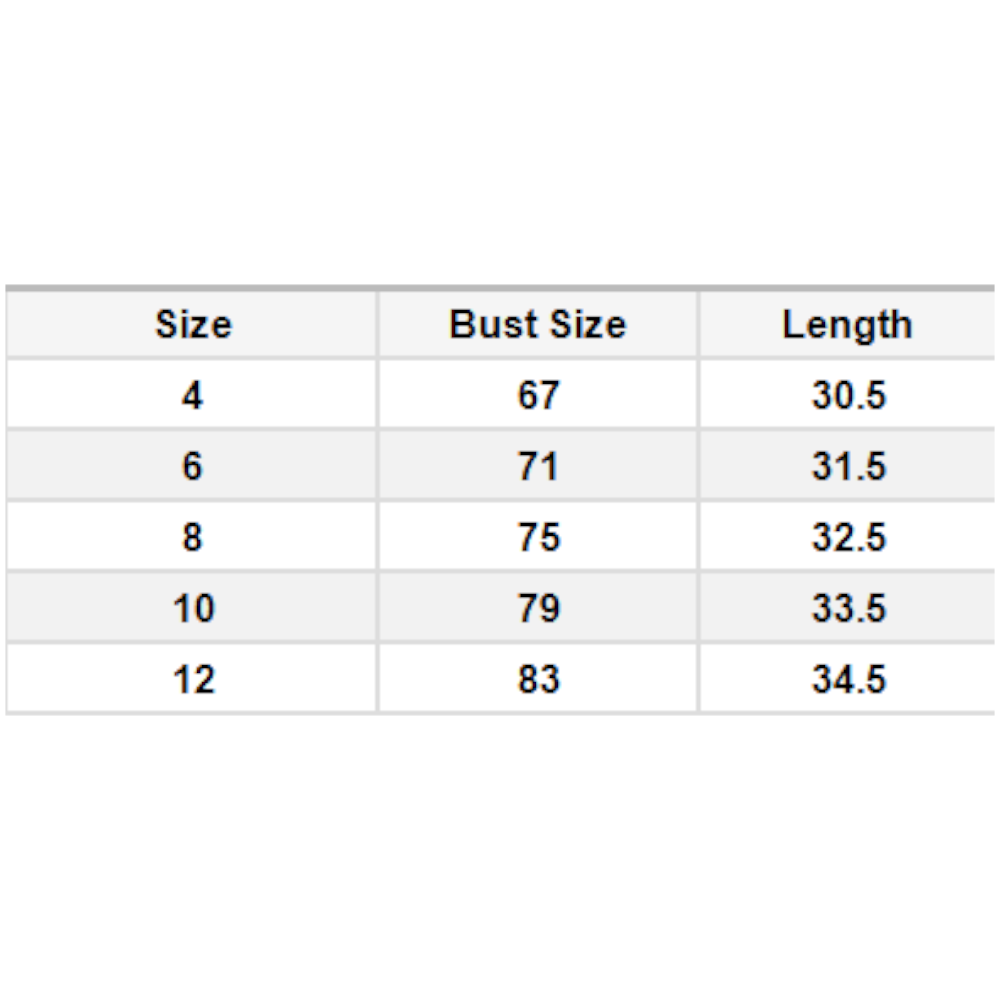Click bust size value 75

pos(538,536)
